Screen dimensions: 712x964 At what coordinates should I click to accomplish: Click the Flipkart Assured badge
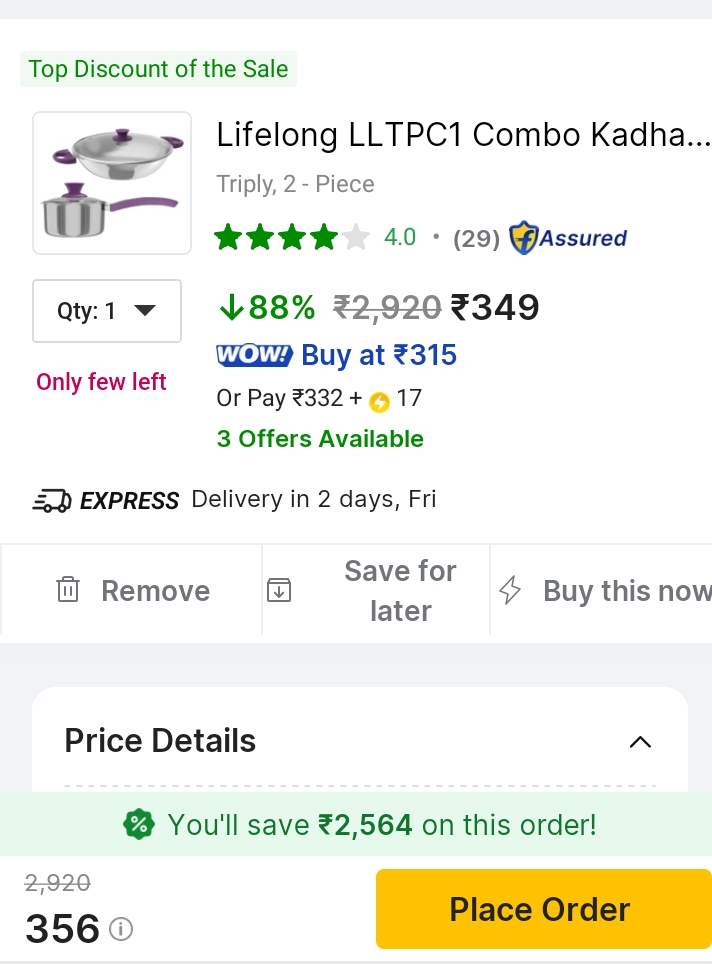tap(568, 239)
